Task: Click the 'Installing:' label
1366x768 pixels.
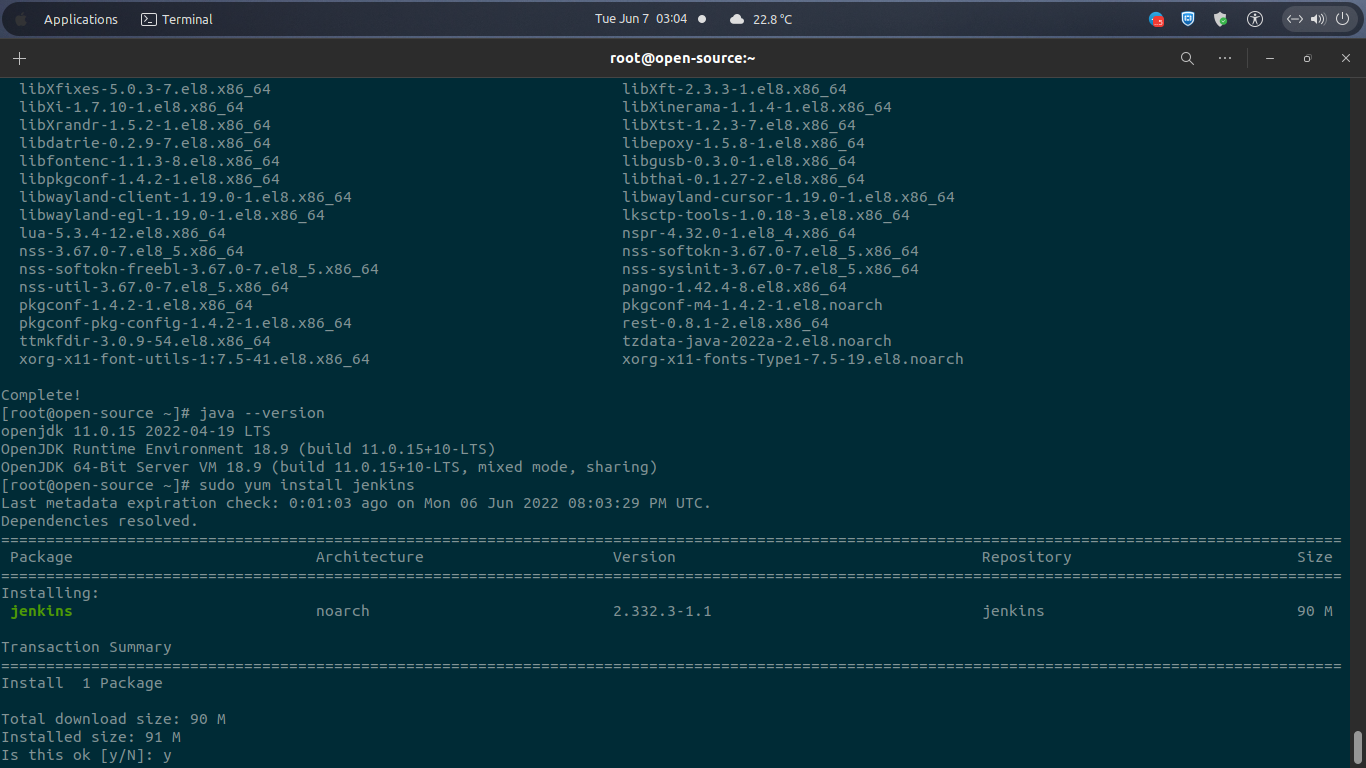Action: click(50, 593)
